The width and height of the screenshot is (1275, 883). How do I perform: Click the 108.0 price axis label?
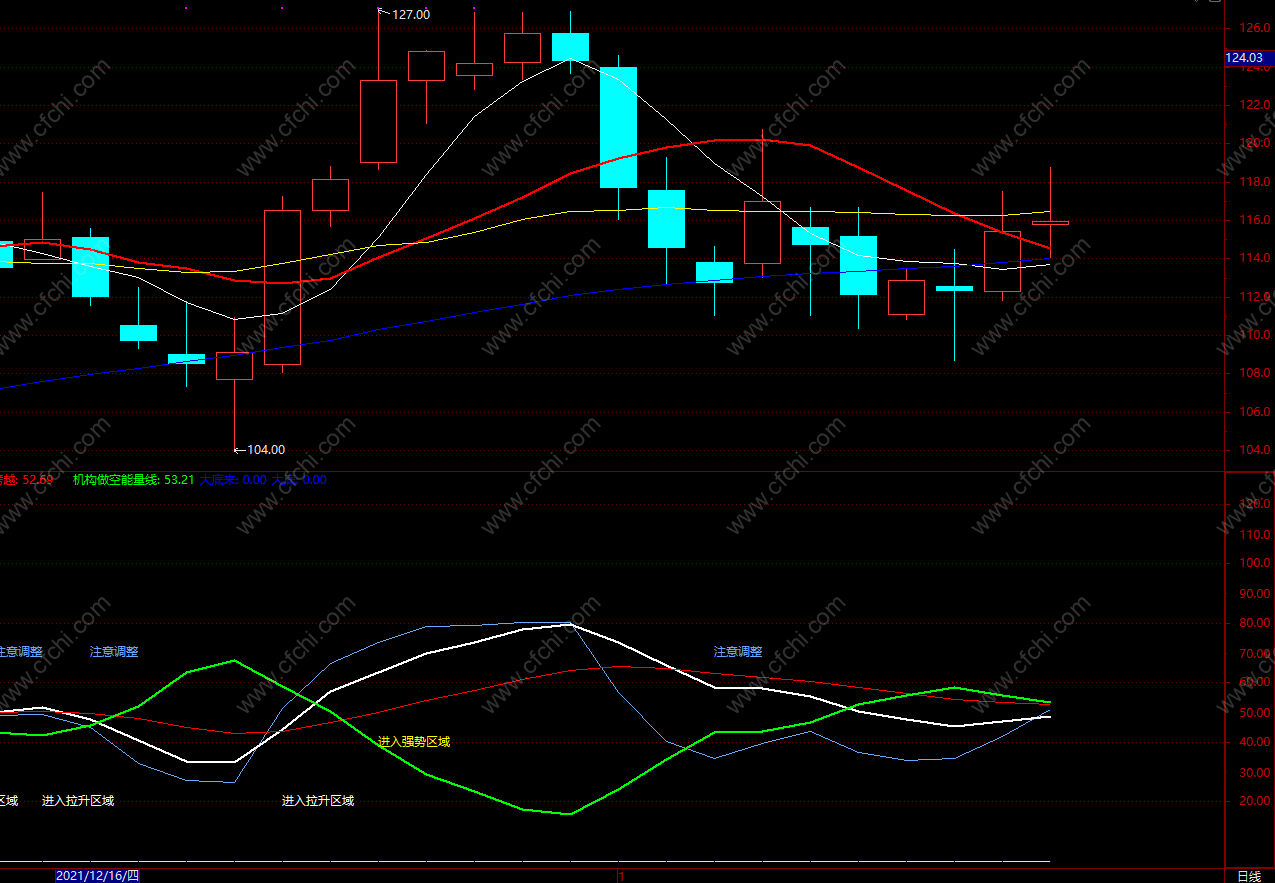tap(1255, 373)
